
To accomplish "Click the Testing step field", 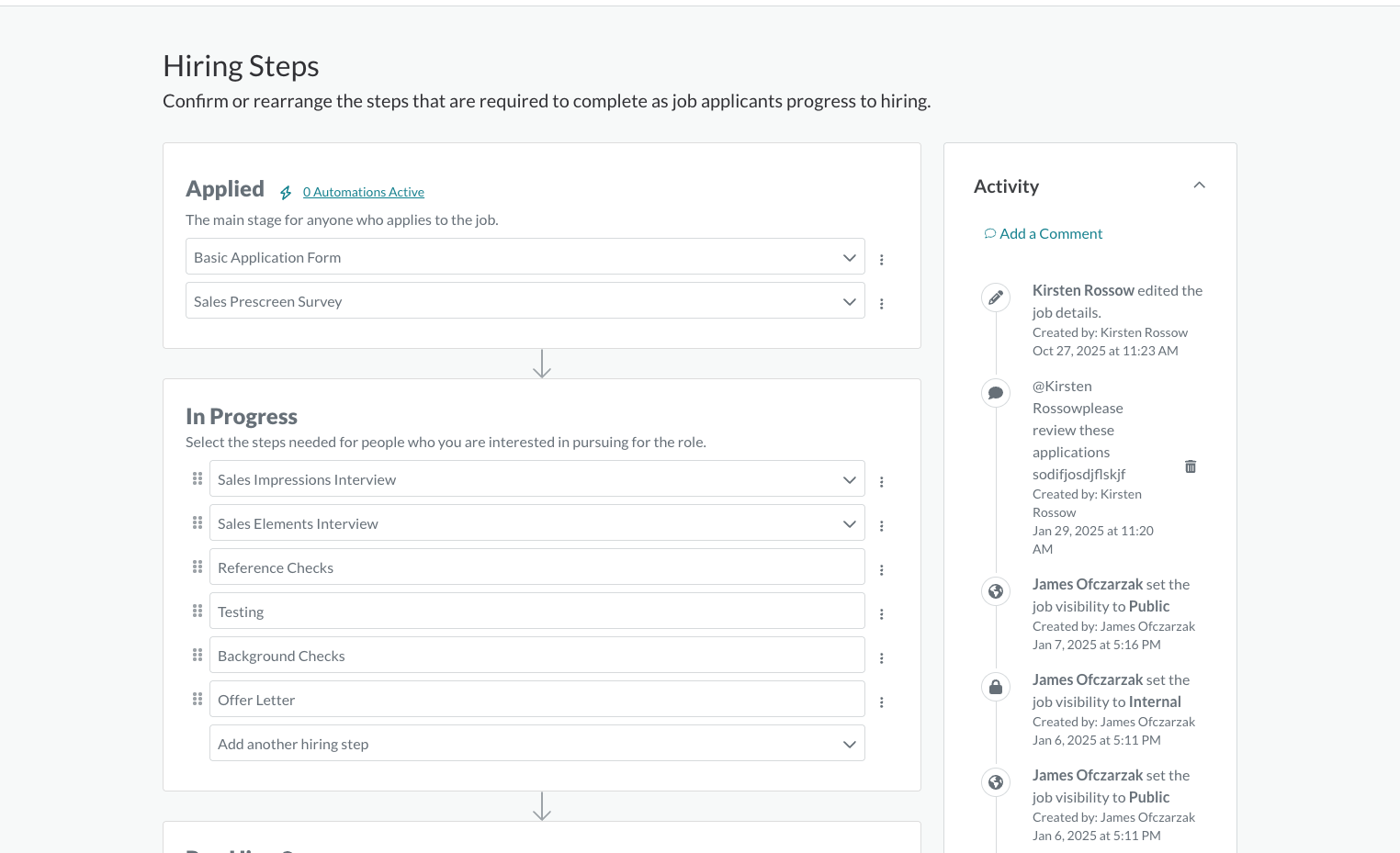I will (x=537, y=612).
